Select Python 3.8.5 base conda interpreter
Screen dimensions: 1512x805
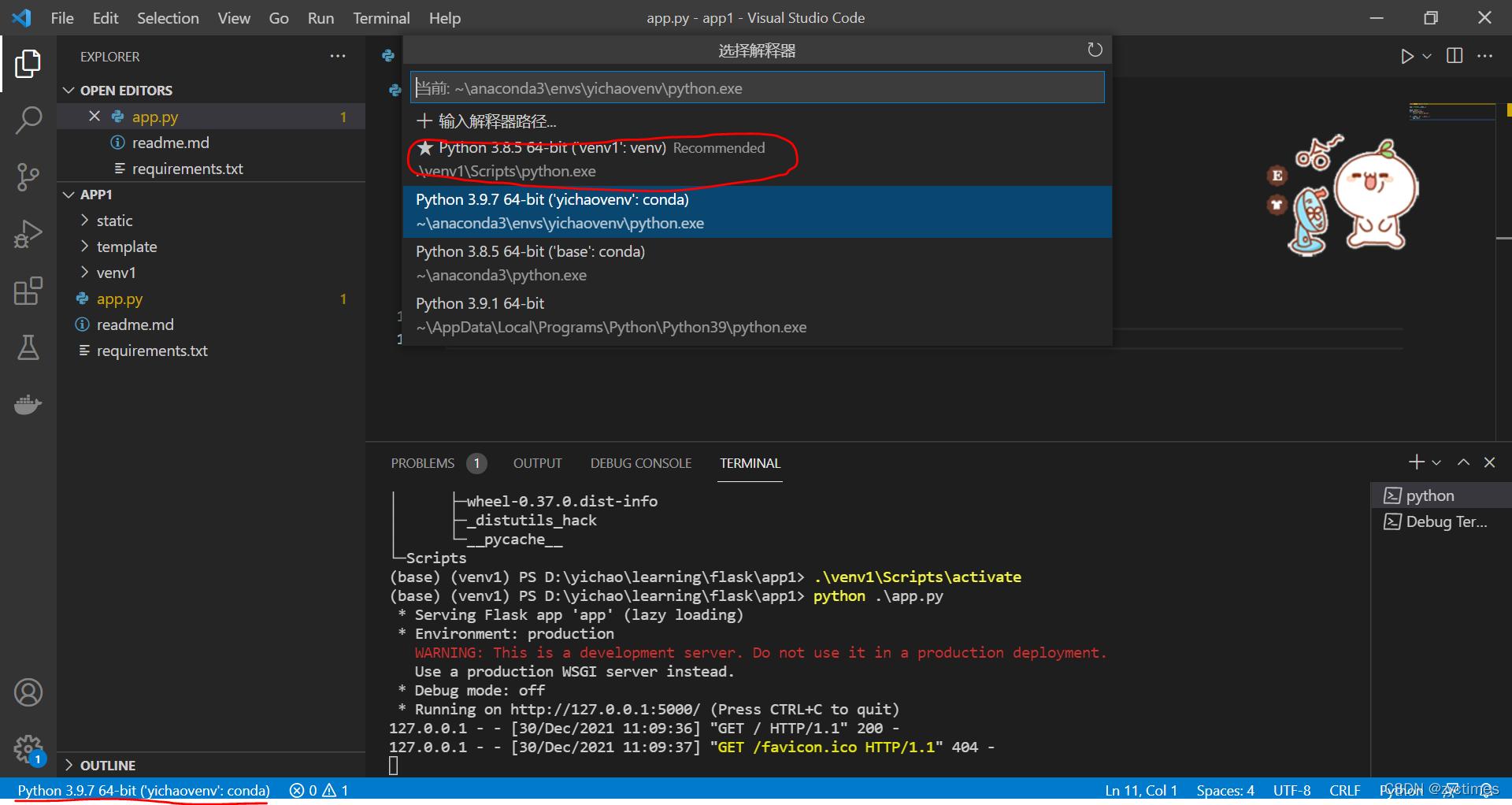pyautogui.click(x=757, y=263)
